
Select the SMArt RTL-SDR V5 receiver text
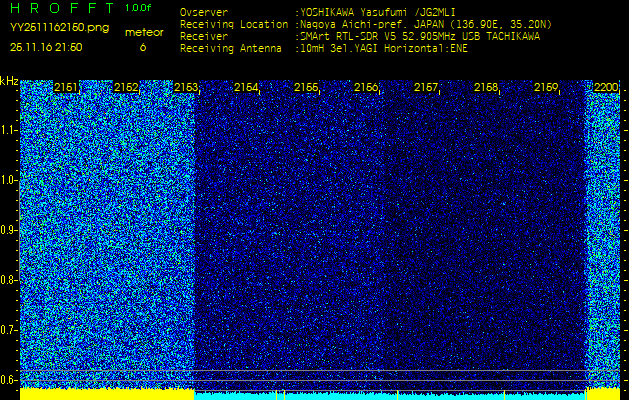click(418, 37)
